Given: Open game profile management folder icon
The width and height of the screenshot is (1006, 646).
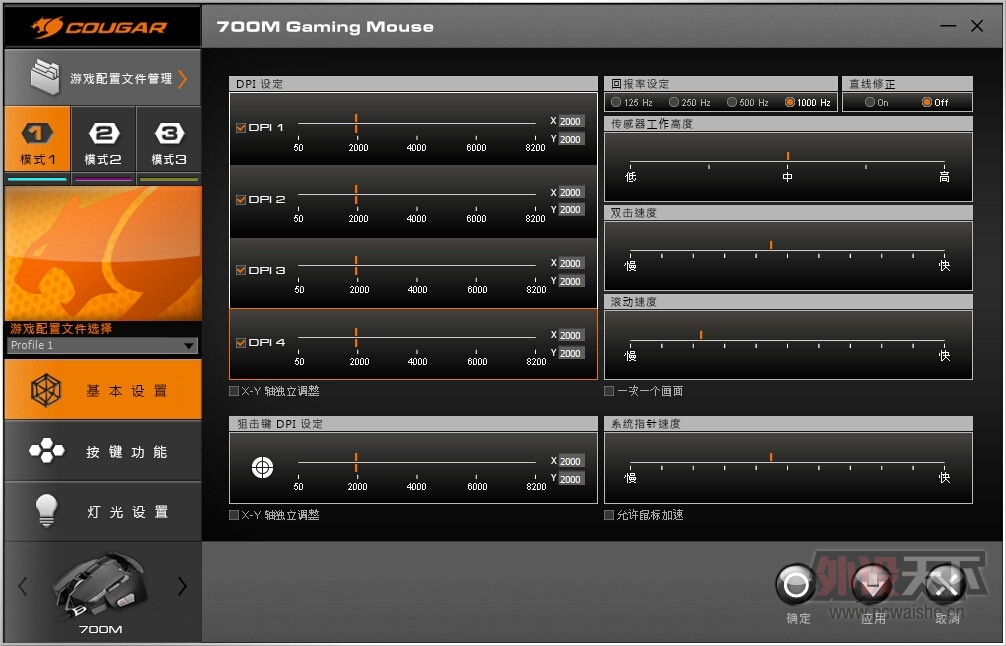Looking at the screenshot, I should point(45,78).
